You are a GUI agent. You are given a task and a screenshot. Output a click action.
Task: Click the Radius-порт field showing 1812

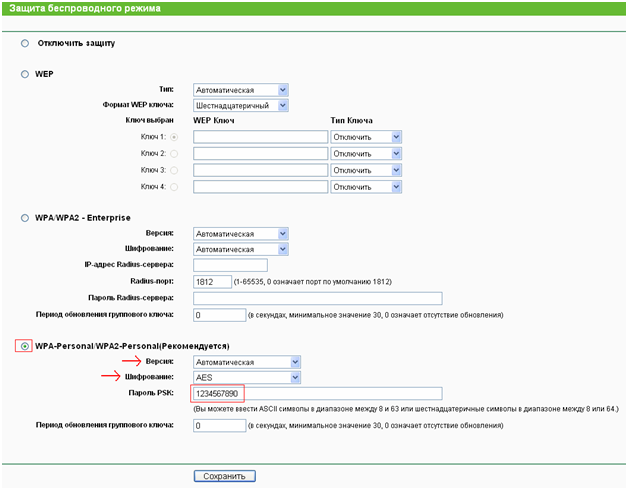click(212, 282)
